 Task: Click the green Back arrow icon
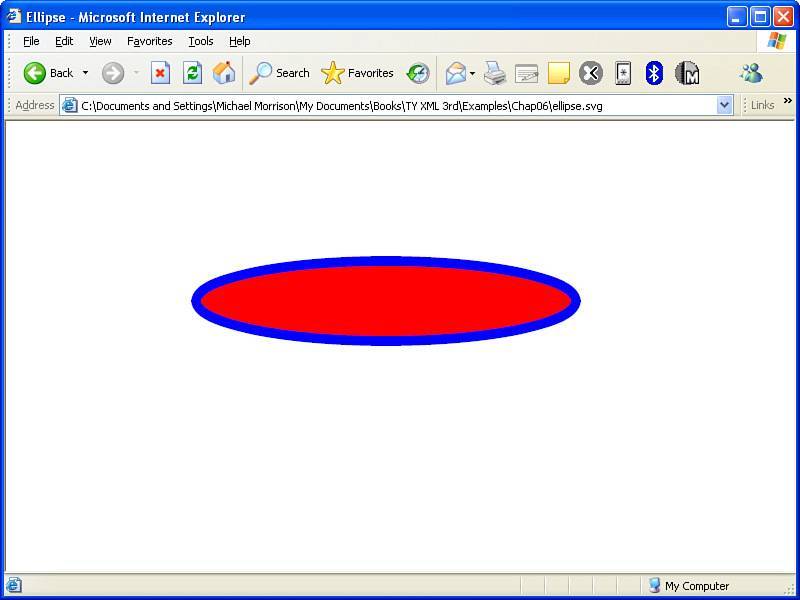35,73
